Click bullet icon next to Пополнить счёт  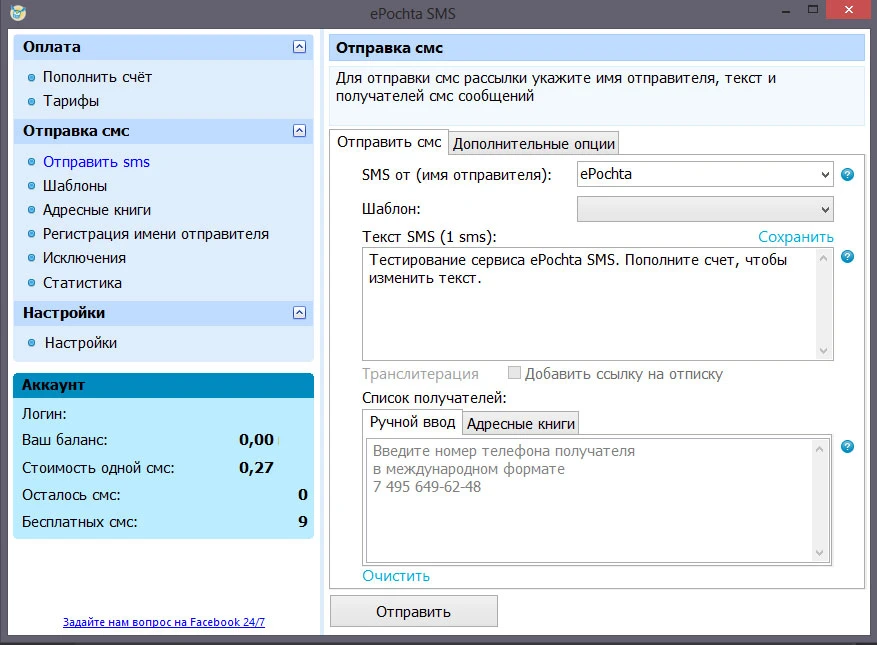pyautogui.click(x=32, y=77)
